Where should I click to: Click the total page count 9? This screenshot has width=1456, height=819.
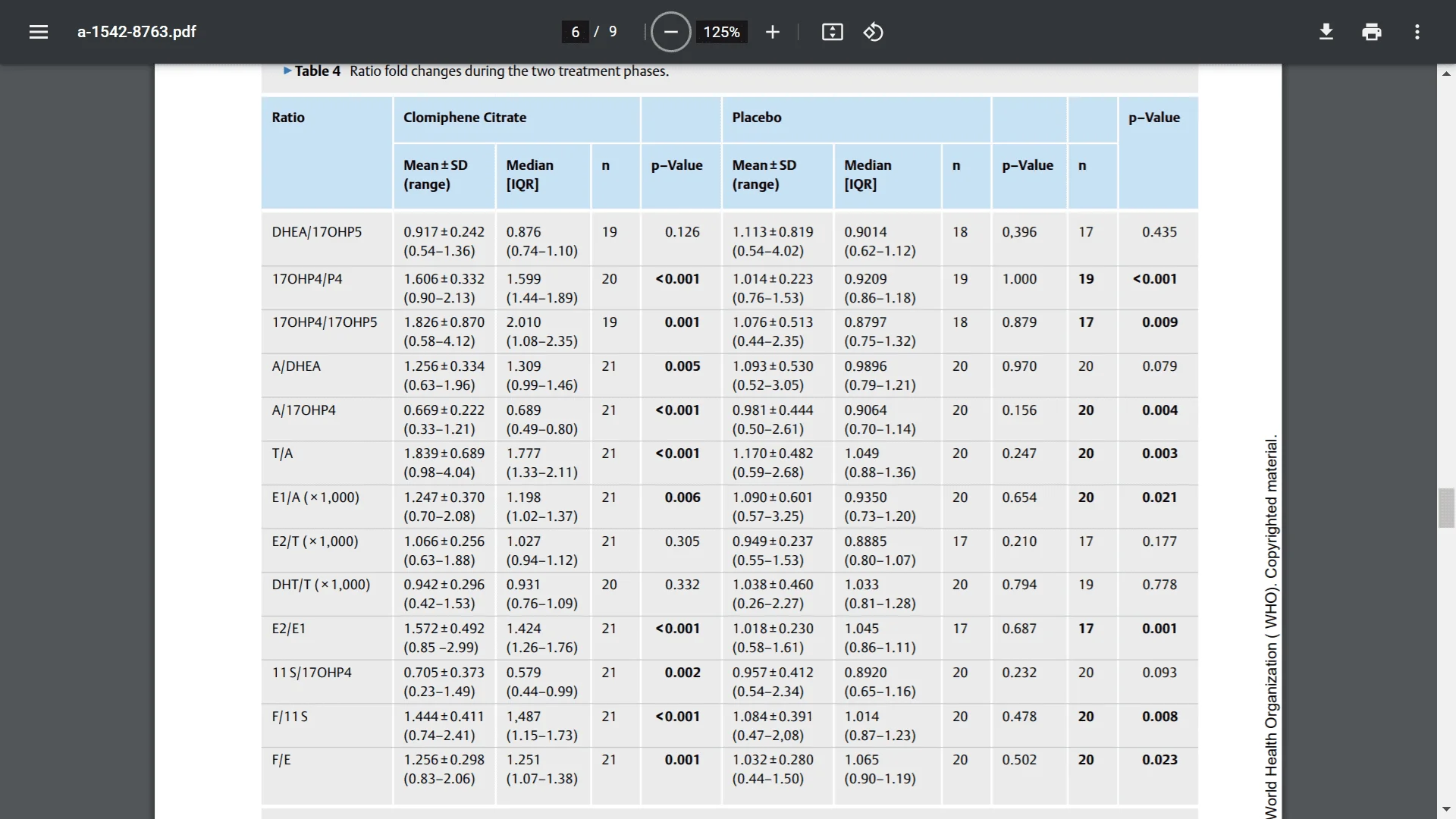tap(613, 32)
